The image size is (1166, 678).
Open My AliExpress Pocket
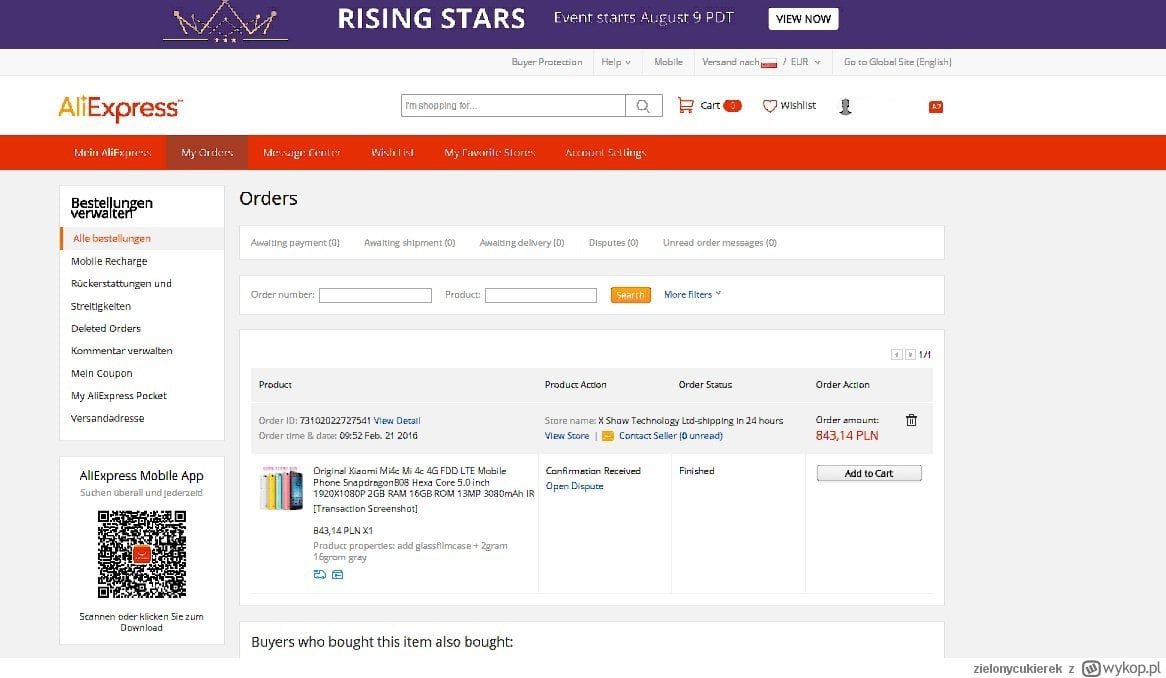119,396
